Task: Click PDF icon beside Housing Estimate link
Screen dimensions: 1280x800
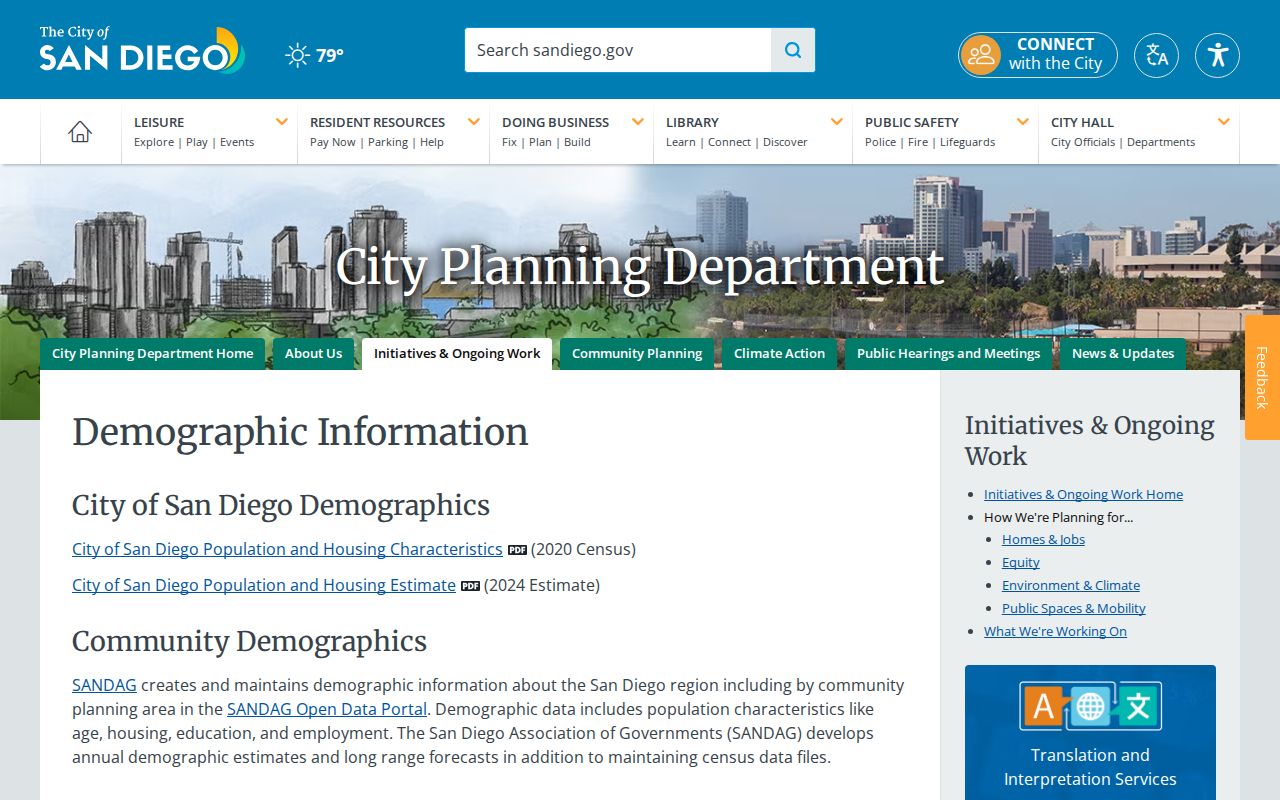Action: pos(470,586)
